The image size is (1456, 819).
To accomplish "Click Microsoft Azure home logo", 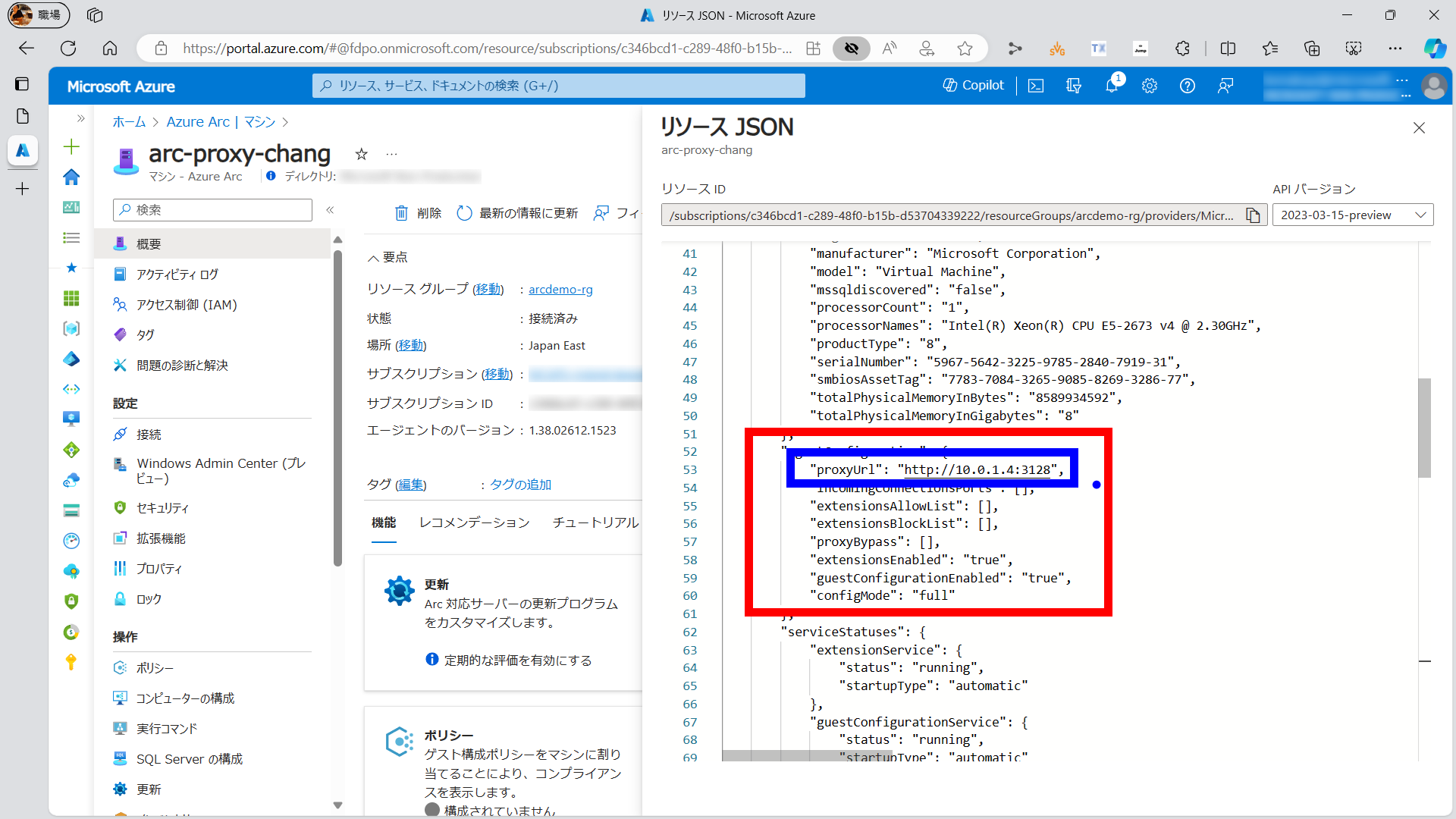I will pos(121,86).
